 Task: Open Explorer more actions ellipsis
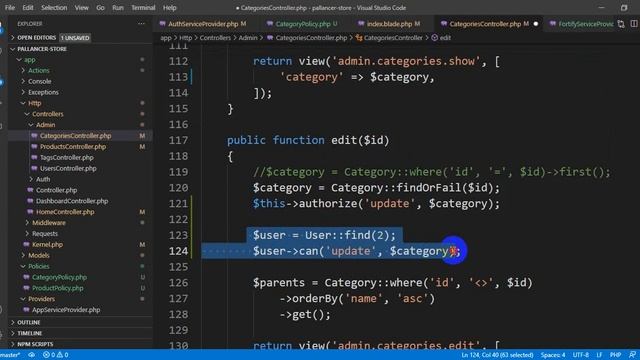point(141,24)
